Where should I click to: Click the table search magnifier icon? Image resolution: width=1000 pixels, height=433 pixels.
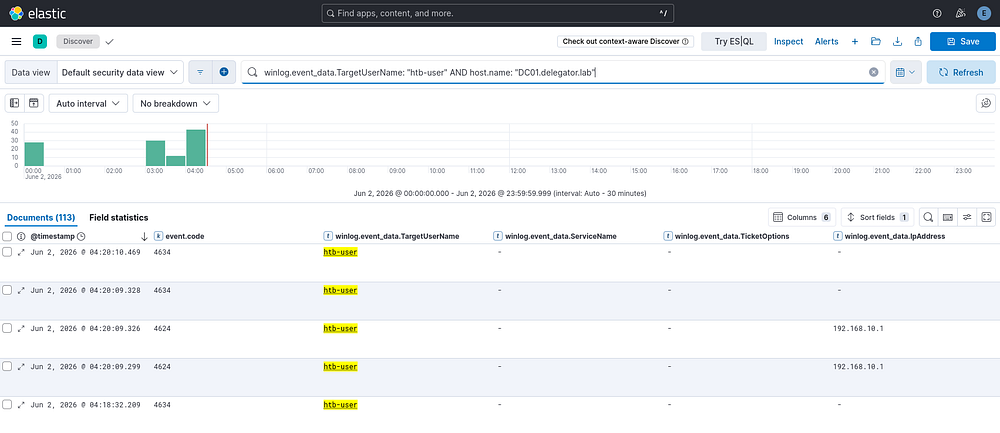[929, 217]
